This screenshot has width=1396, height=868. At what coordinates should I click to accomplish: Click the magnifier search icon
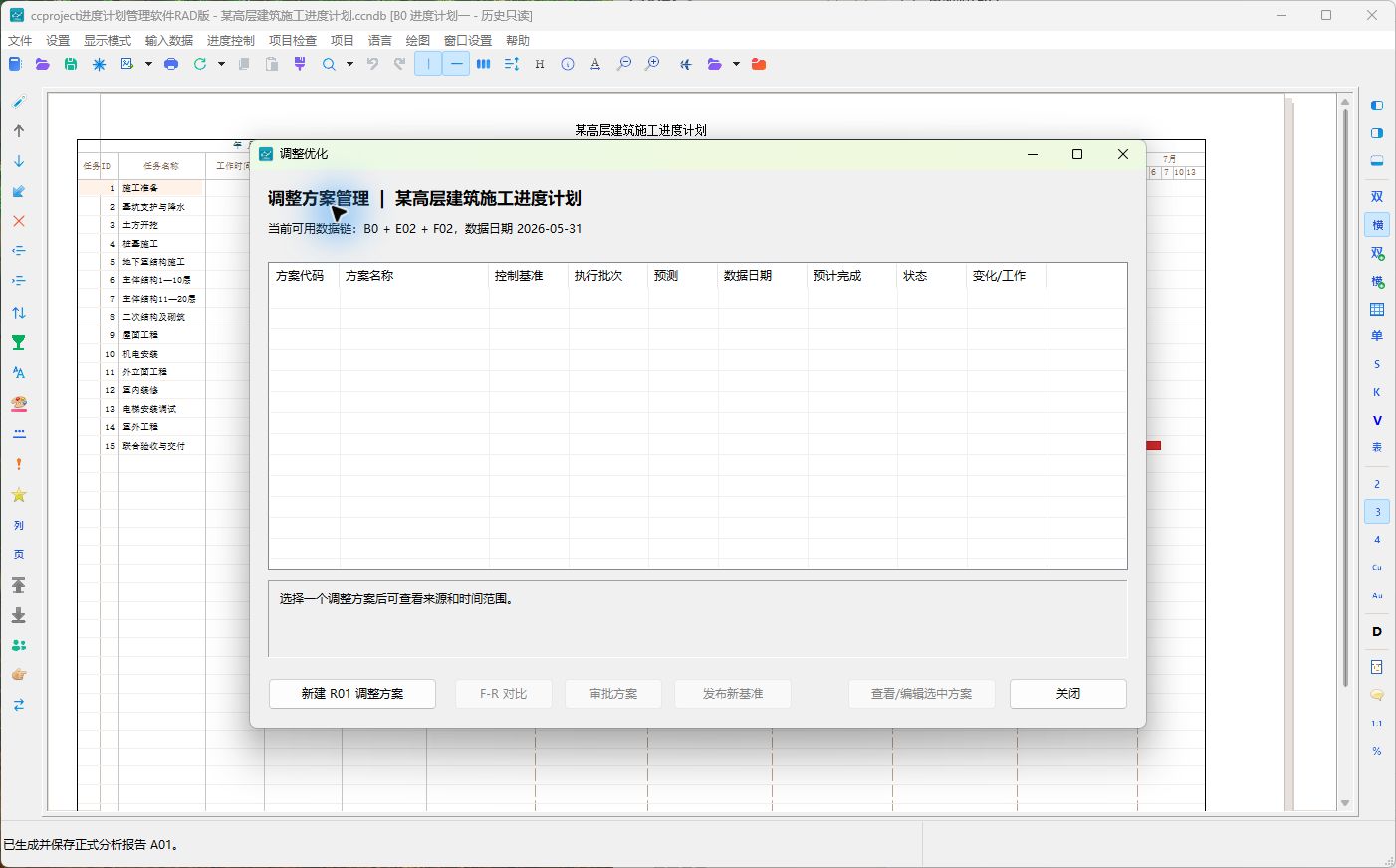point(329,64)
